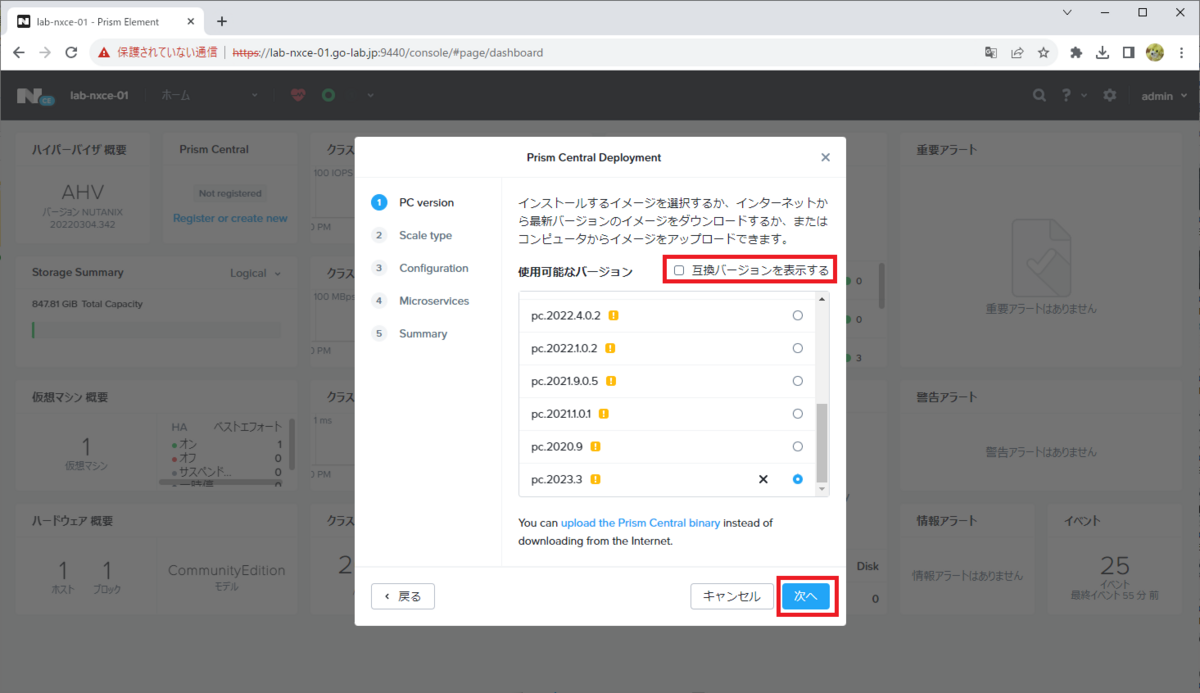Switch to lab-nxce-01 Prism Element tab
The height and width of the screenshot is (693, 1200).
[104, 21]
